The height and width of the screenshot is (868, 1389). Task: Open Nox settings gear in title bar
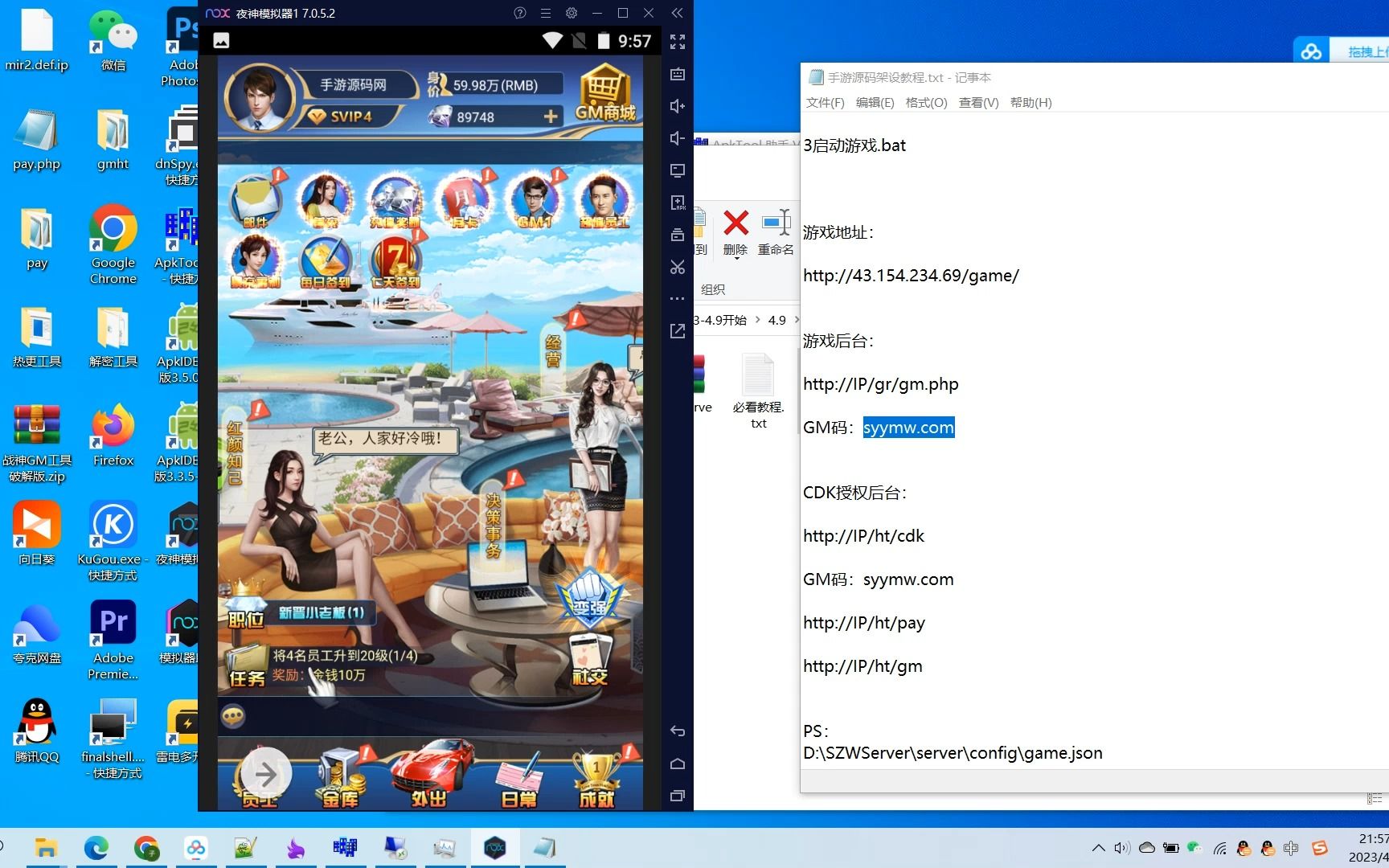pos(572,13)
